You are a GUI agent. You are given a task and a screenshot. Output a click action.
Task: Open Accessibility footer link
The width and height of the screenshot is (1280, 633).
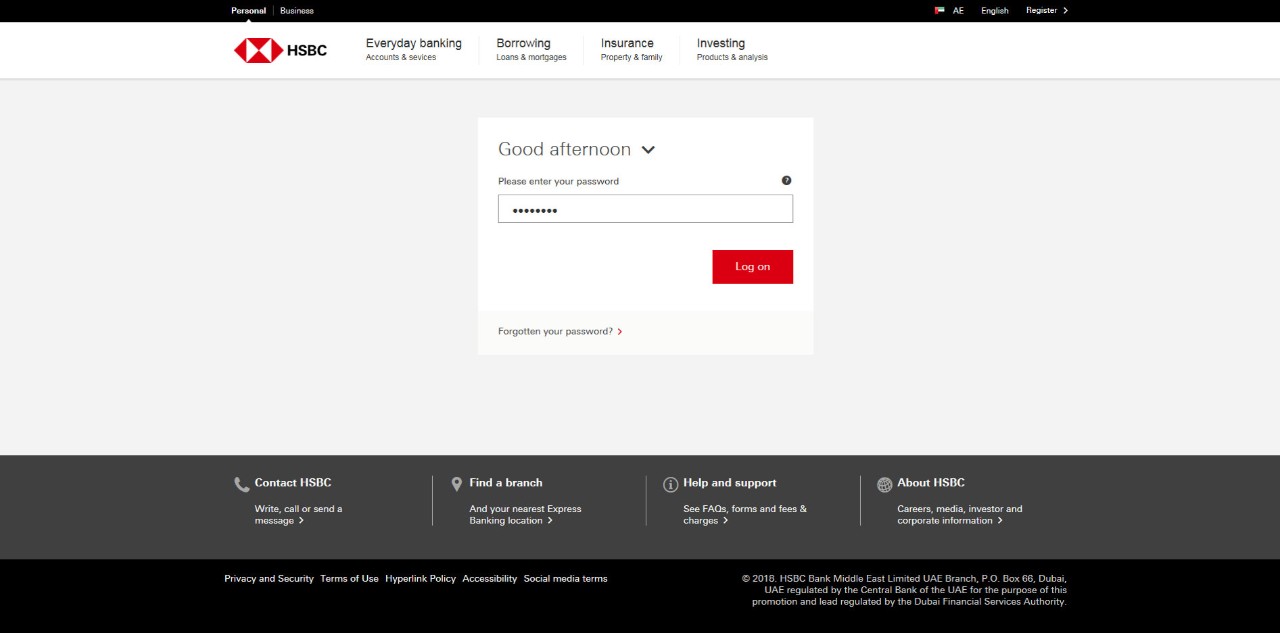tap(490, 579)
